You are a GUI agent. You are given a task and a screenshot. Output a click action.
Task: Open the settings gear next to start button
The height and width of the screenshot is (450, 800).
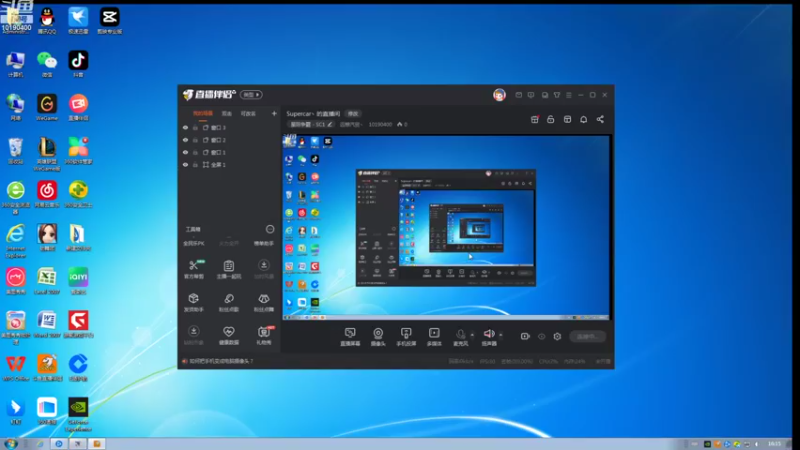(x=557, y=336)
